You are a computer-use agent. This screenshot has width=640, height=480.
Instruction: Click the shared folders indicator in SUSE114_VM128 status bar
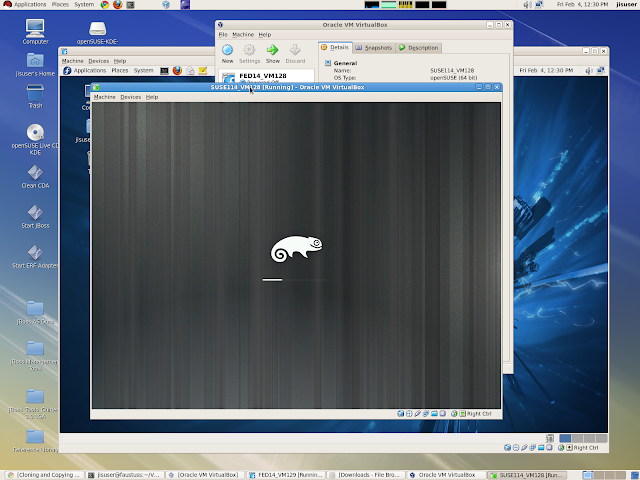pos(434,413)
